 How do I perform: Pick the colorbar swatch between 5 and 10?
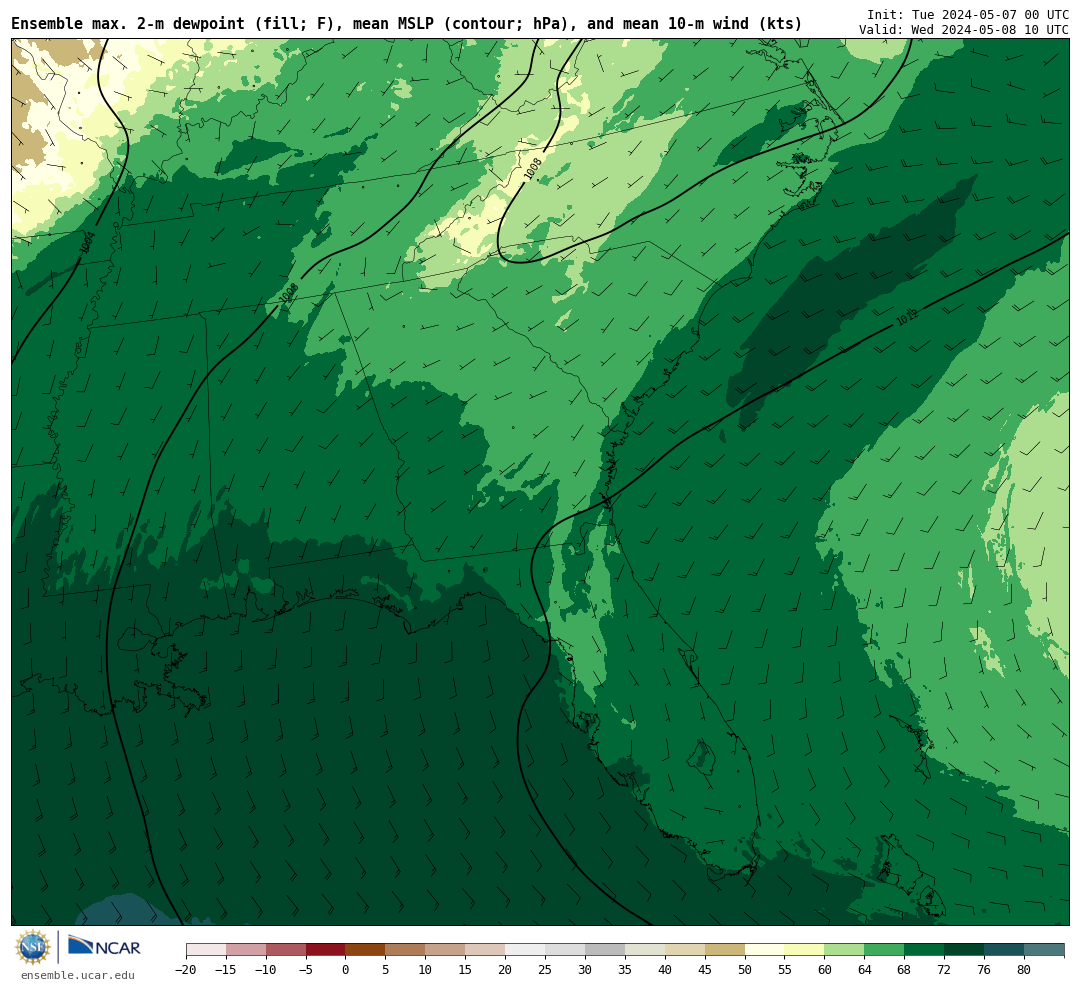(x=406, y=949)
